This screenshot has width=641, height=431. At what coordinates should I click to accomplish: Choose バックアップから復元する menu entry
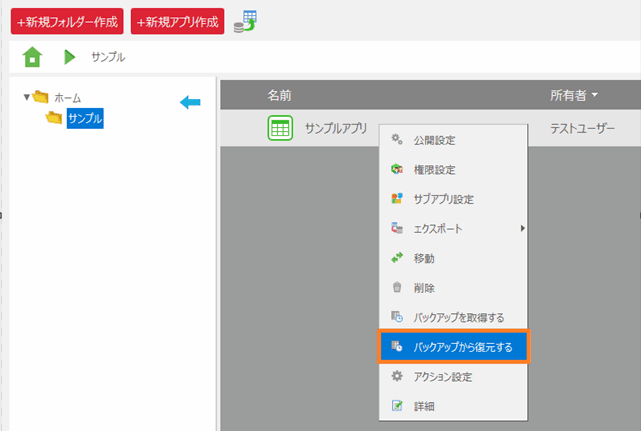[454, 347]
